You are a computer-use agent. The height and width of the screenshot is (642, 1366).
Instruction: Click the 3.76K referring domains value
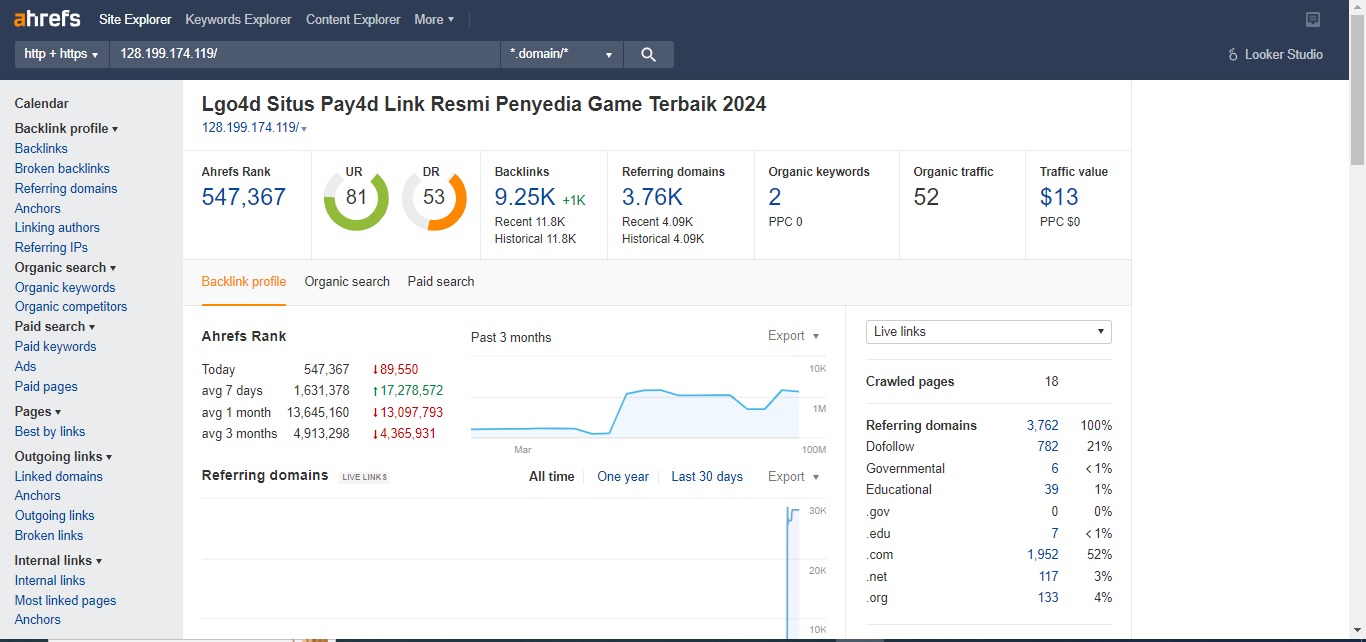[652, 197]
